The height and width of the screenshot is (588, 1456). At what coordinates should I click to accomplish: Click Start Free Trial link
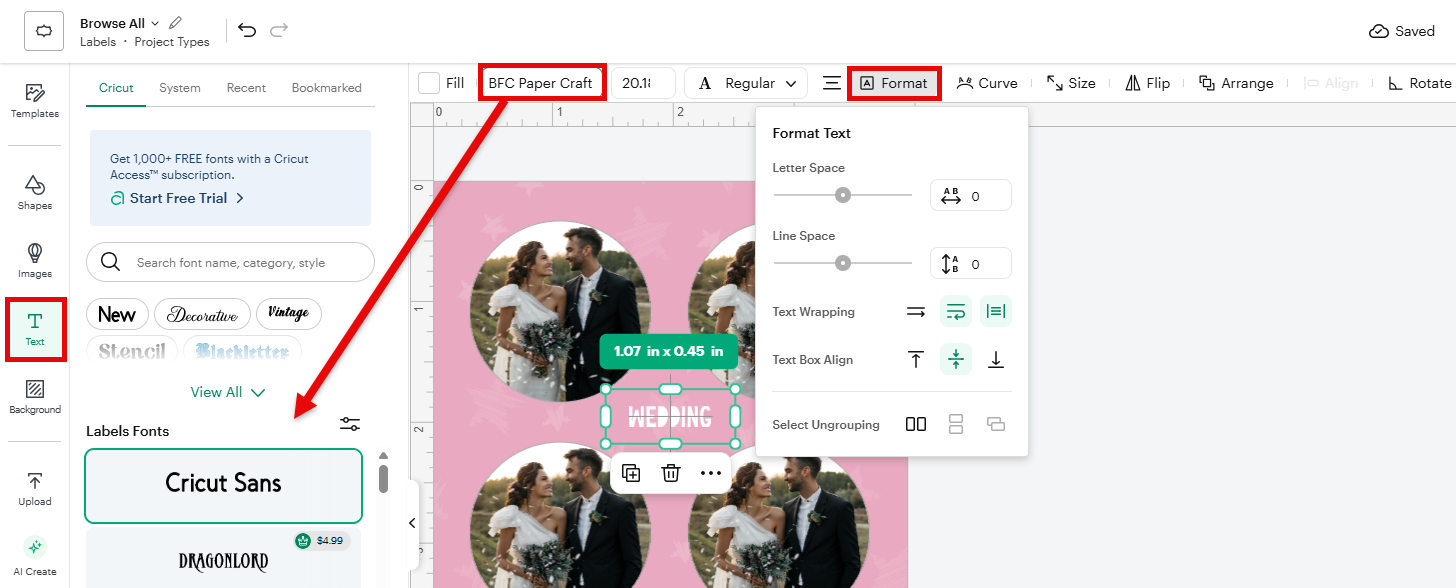(x=177, y=198)
